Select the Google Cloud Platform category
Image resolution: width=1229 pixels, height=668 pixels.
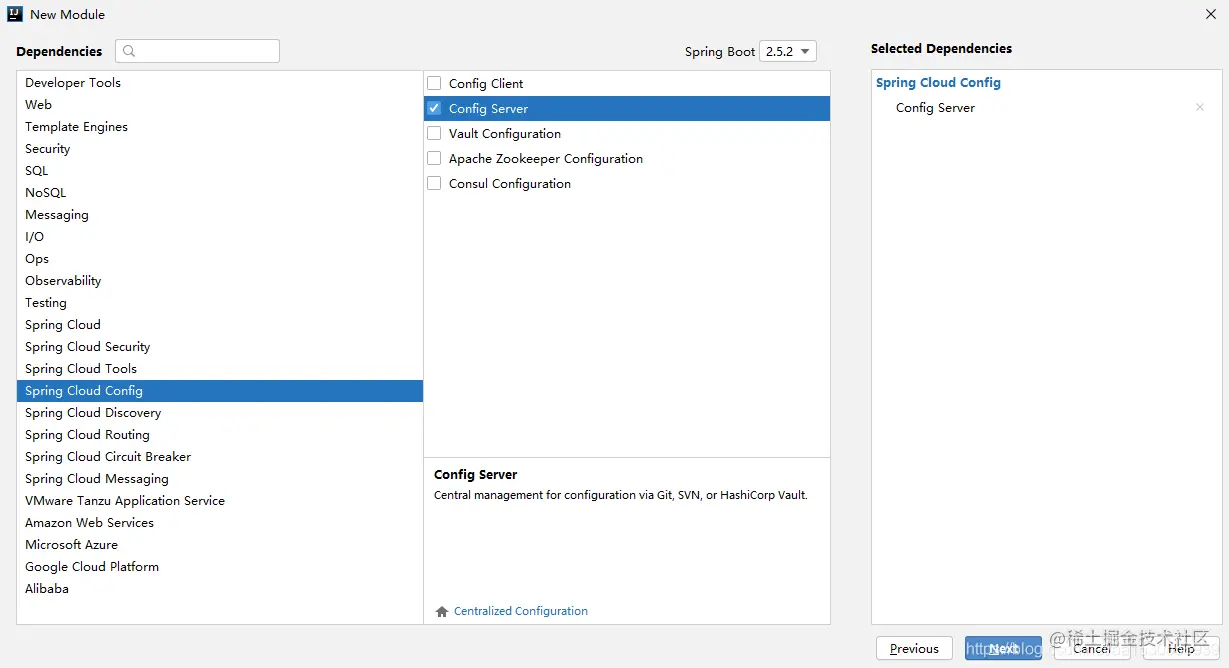click(220, 567)
